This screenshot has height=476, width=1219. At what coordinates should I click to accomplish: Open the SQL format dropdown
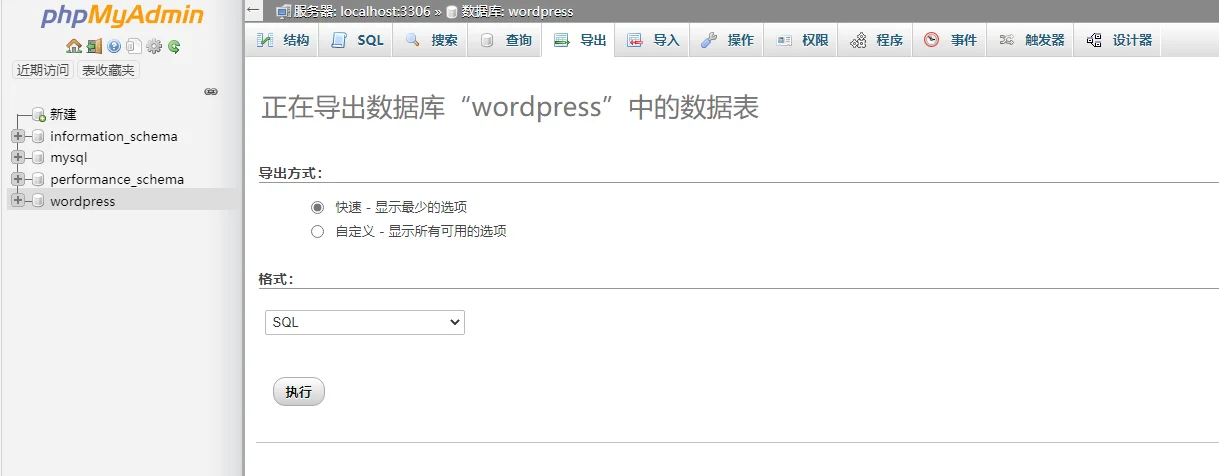(x=365, y=323)
